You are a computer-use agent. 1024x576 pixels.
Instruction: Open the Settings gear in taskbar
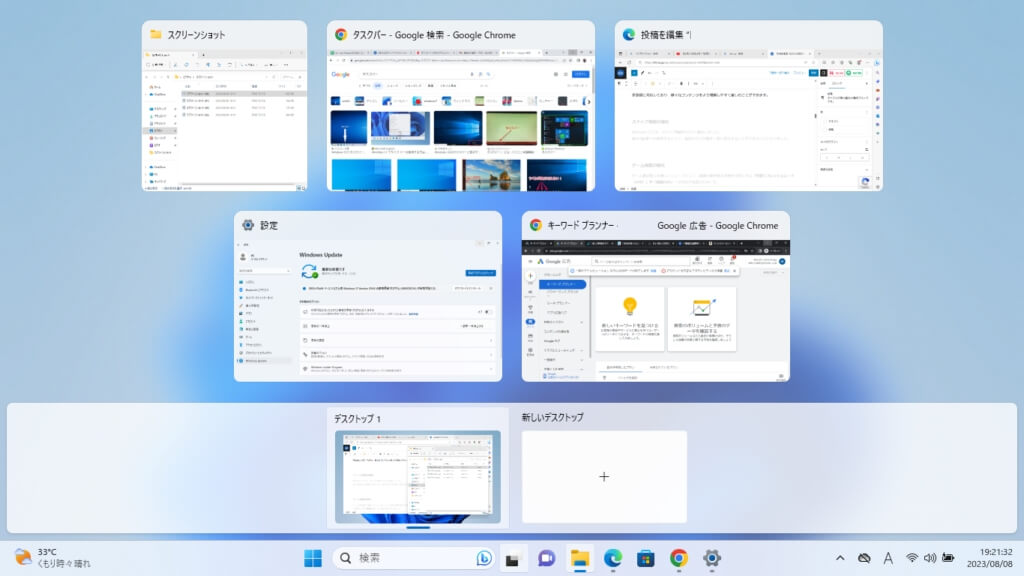712,558
